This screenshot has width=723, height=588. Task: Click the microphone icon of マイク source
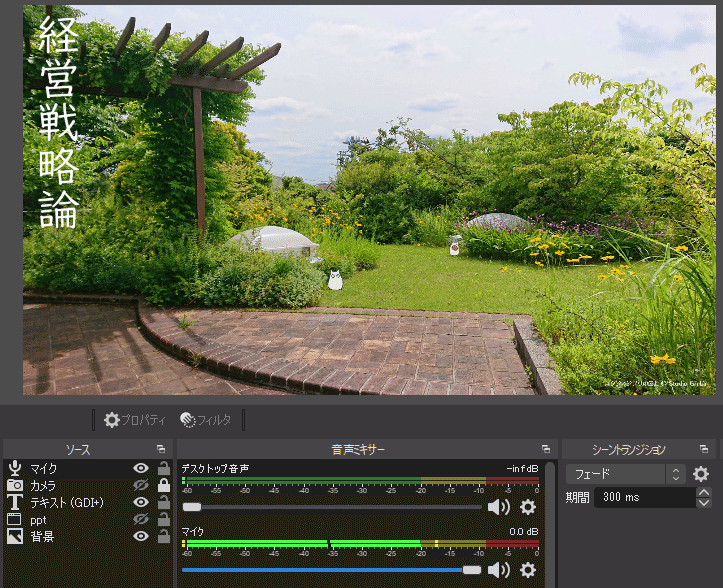[x=15, y=468]
